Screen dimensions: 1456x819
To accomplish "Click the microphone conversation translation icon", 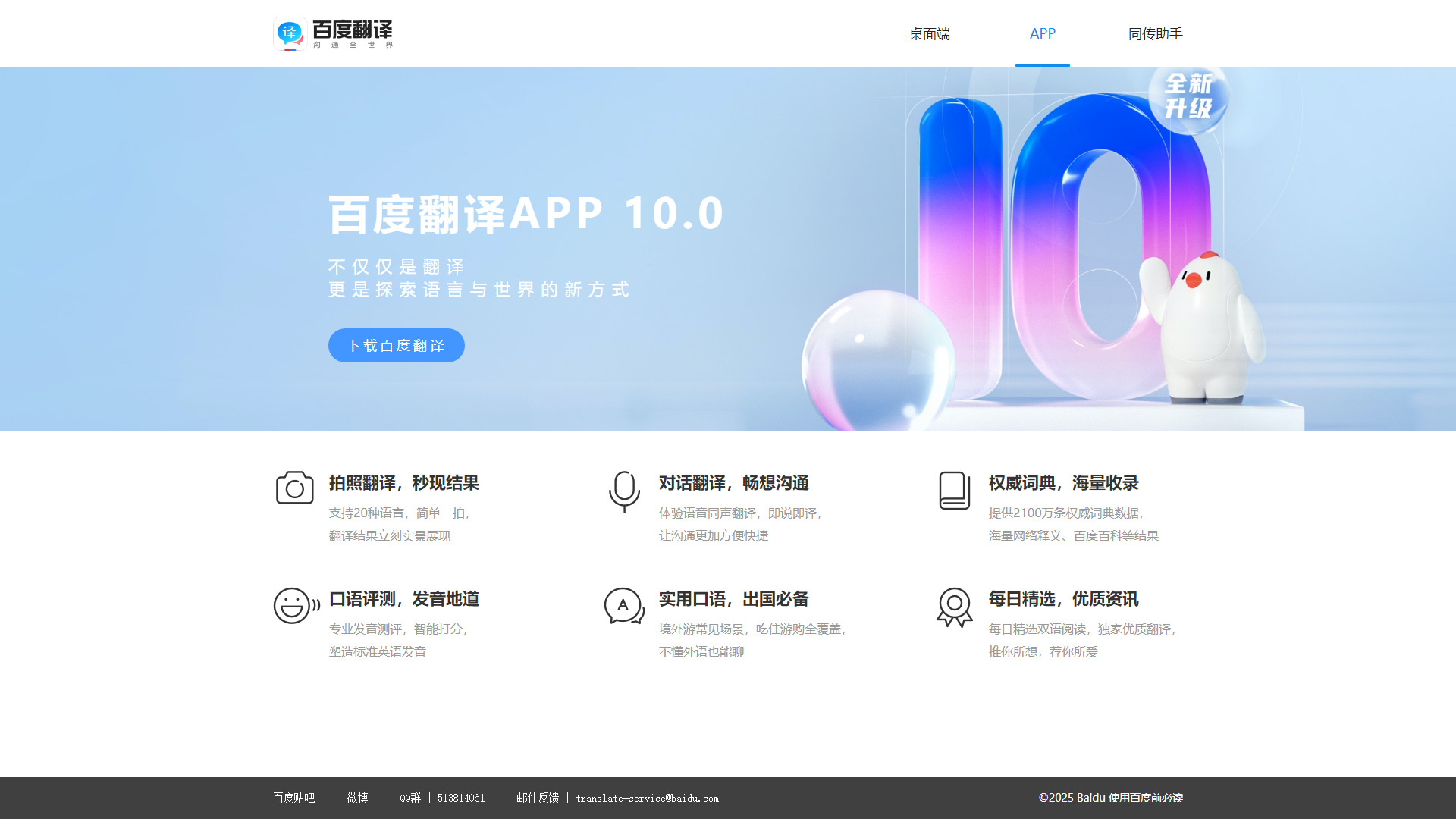I will (x=624, y=490).
